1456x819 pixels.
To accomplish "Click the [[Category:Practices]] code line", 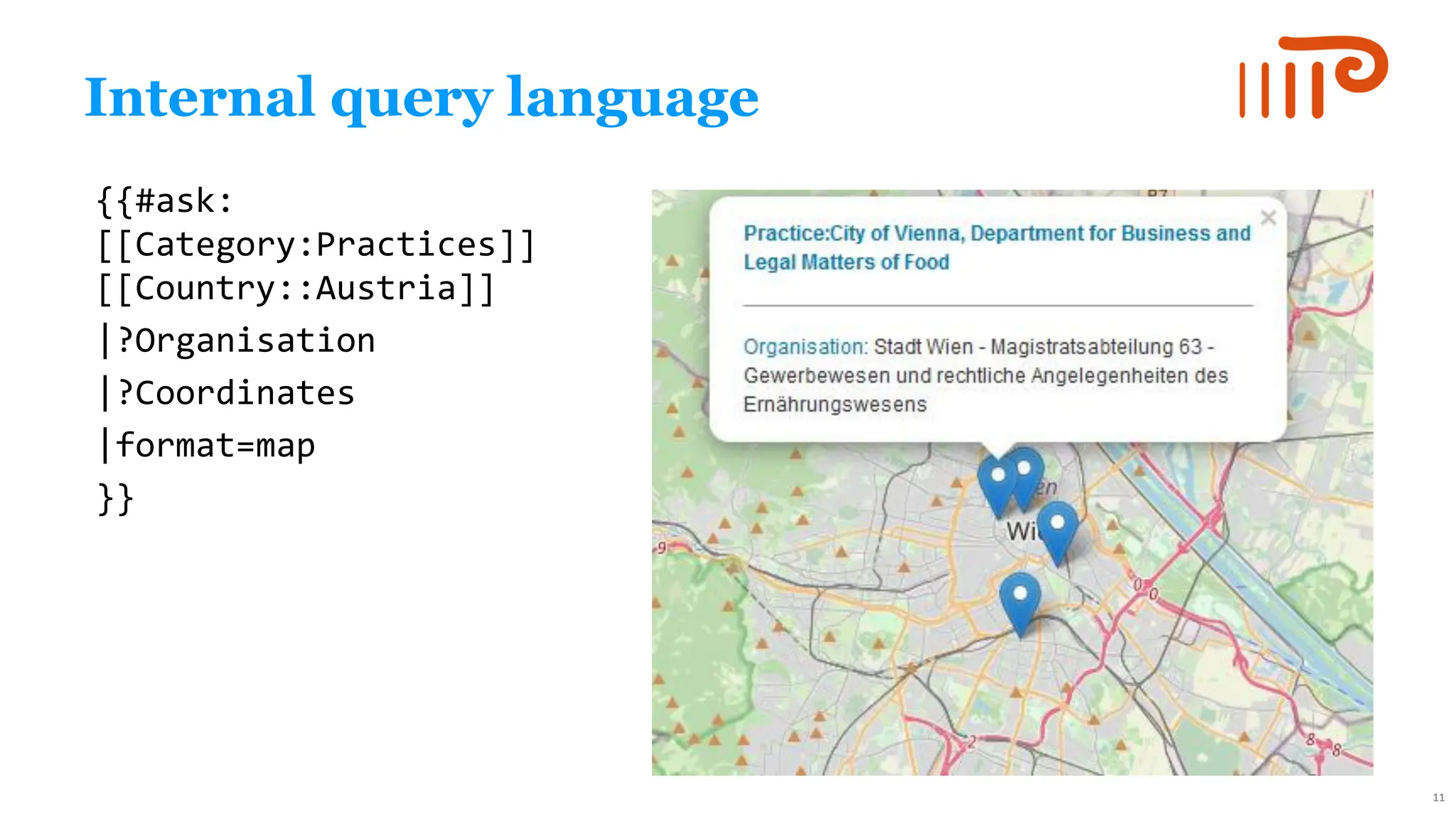I will pos(316,245).
